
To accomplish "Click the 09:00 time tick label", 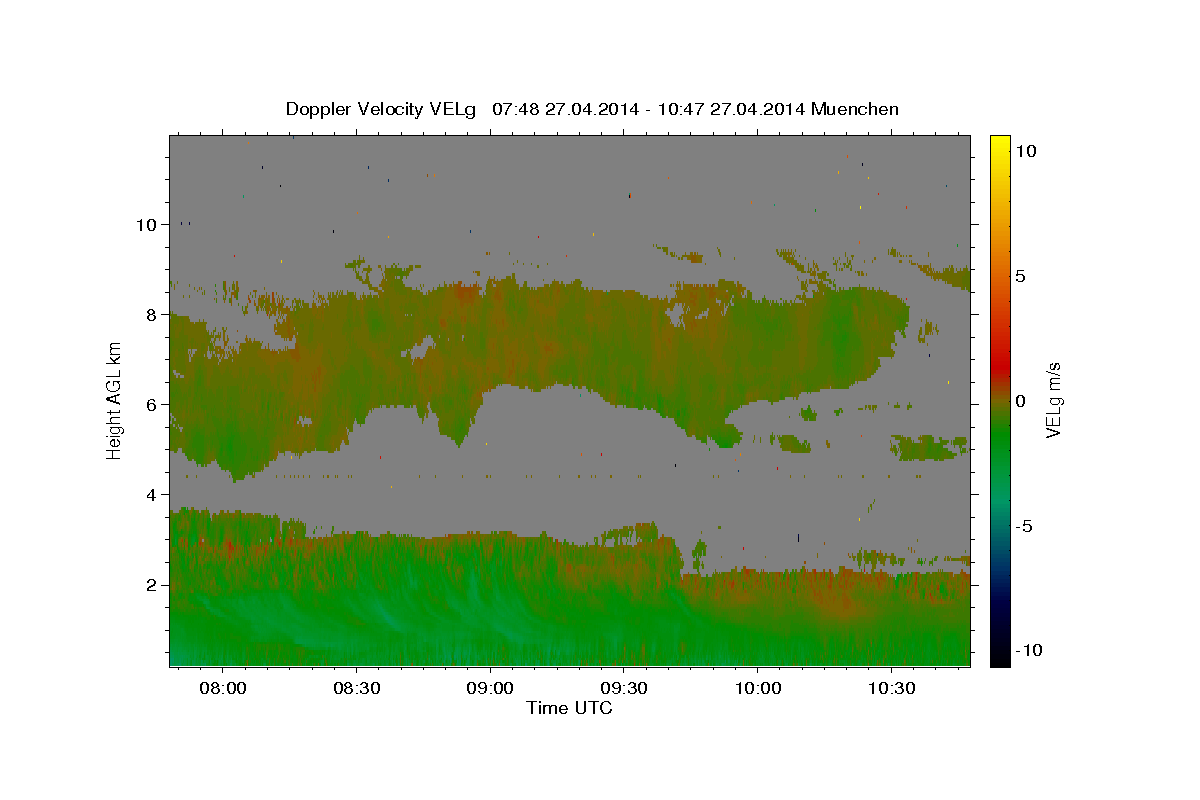I will (x=490, y=689).
